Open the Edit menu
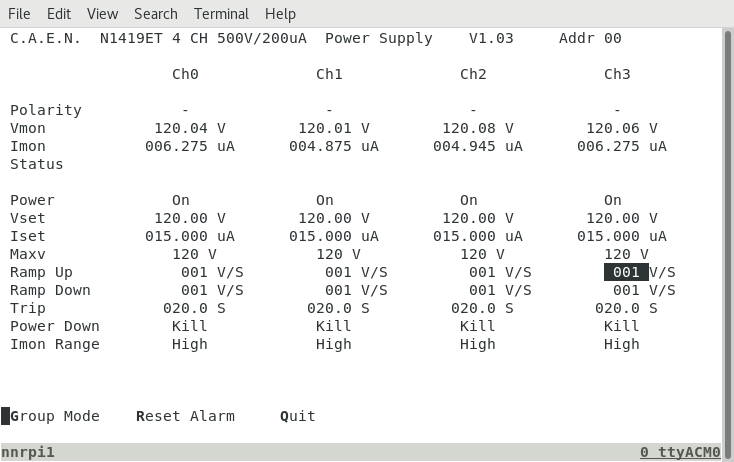The image size is (734, 462). 59,14
